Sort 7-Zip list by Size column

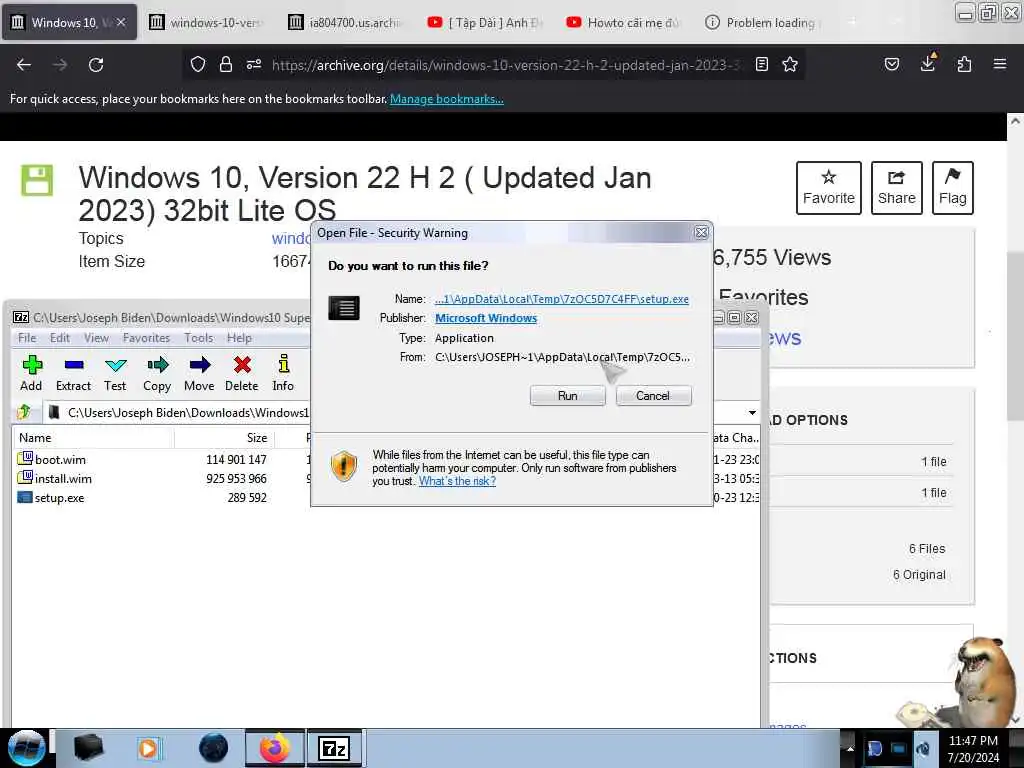click(x=225, y=438)
